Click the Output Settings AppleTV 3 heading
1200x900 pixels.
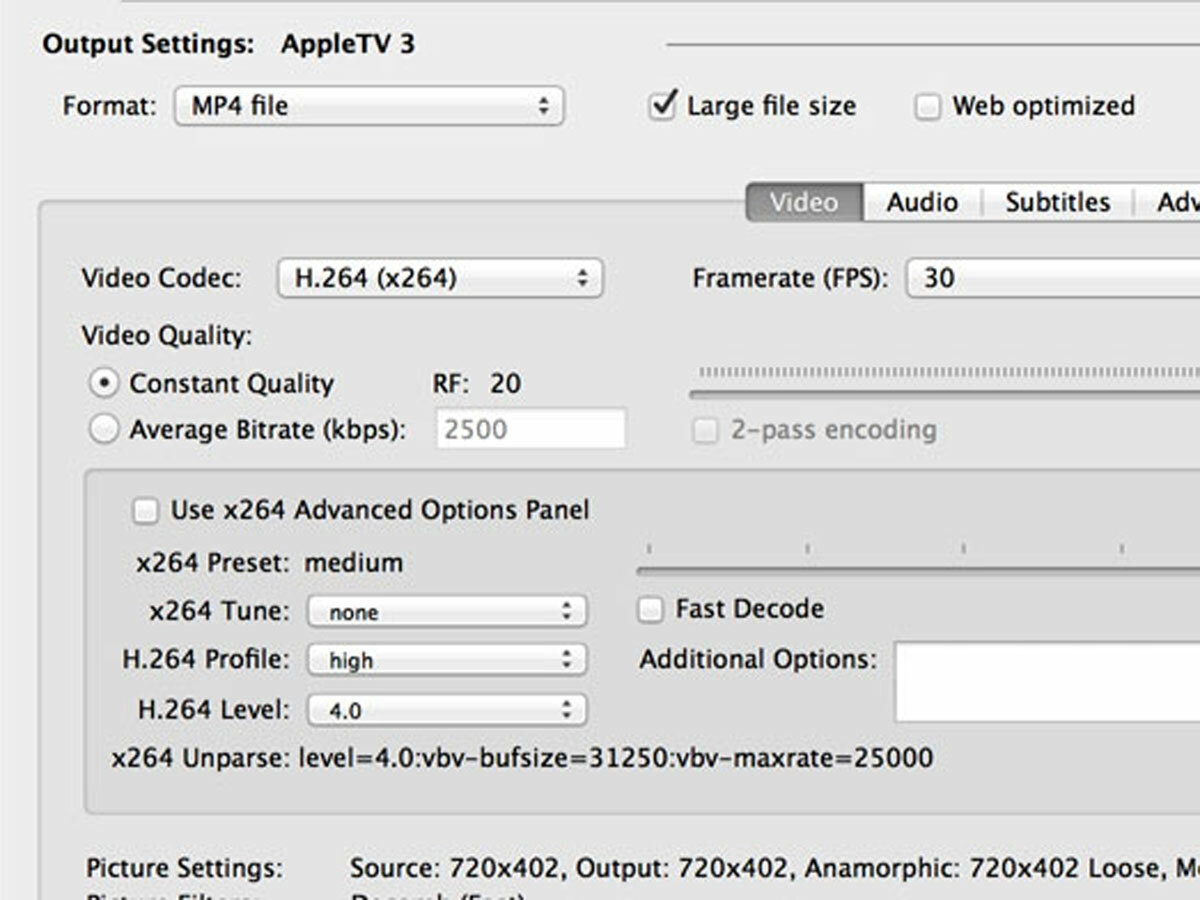[228, 45]
